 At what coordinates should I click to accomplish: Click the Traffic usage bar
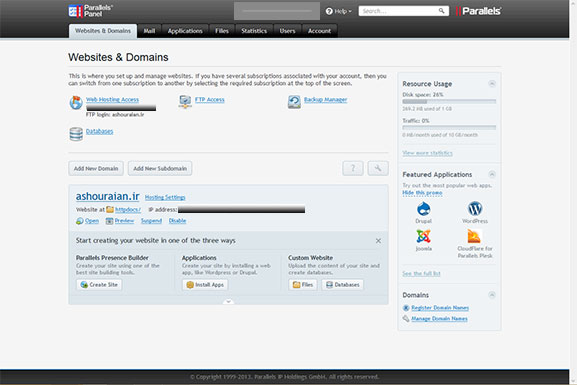click(449, 127)
